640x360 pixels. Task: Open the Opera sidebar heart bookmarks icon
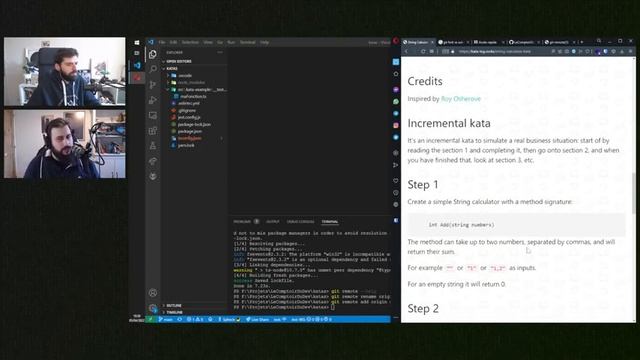point(396,180)
